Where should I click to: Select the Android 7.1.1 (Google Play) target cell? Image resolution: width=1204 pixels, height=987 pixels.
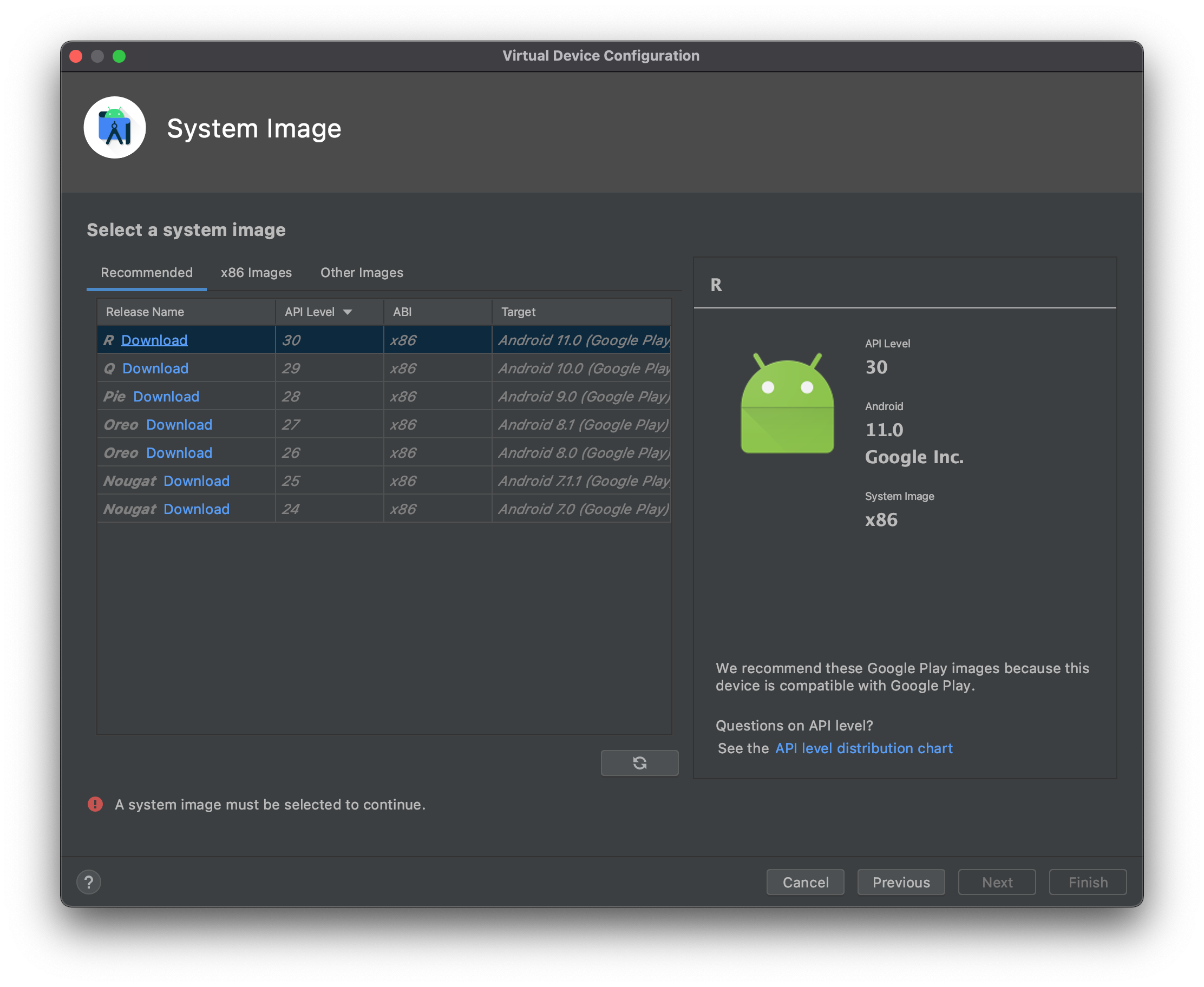click(581, 481)
